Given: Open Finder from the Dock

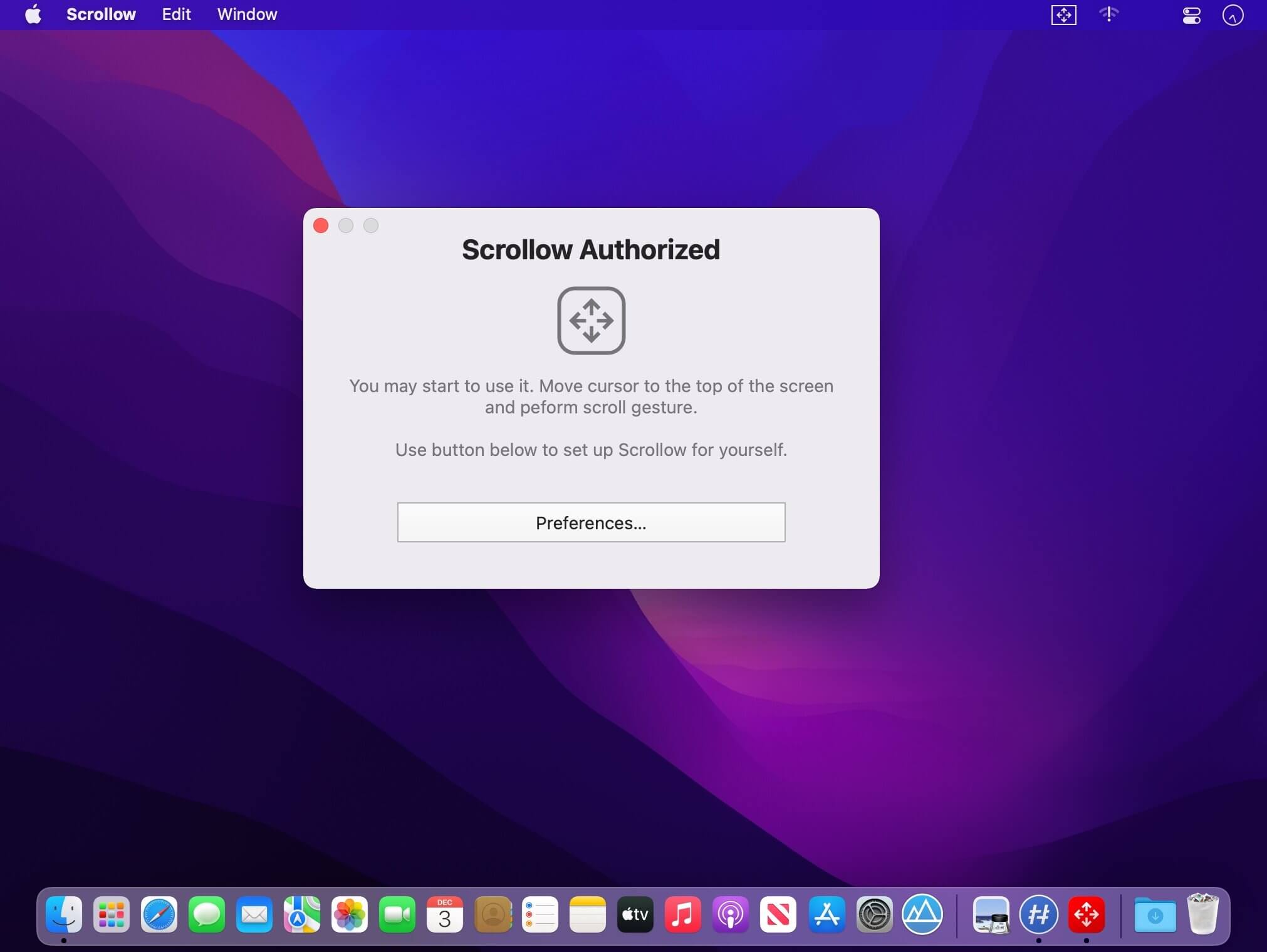Looking at the screenshot, I should [x=64, y=915].
